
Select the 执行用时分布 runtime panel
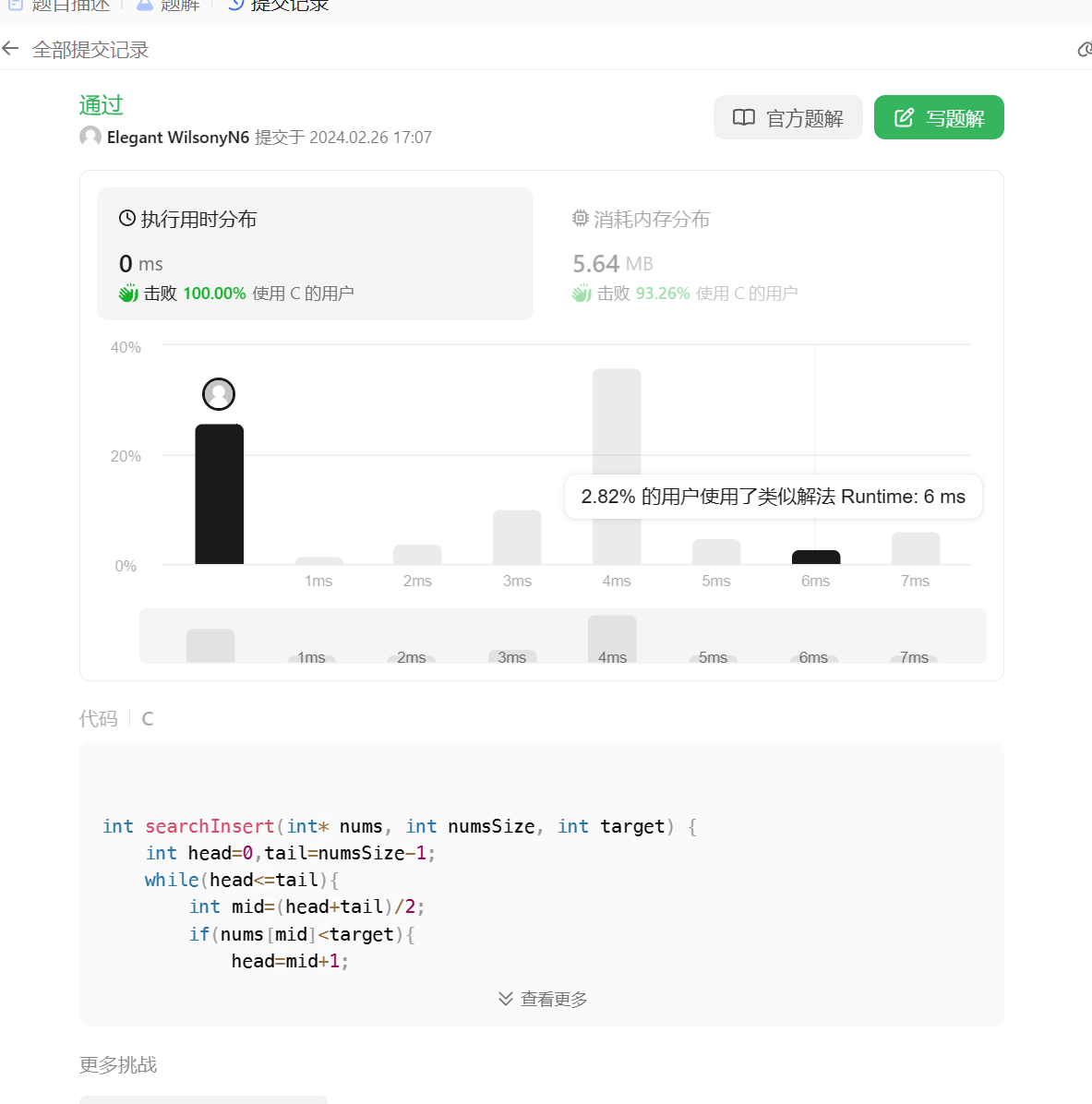pyautogui.click(x=315, y=254)
